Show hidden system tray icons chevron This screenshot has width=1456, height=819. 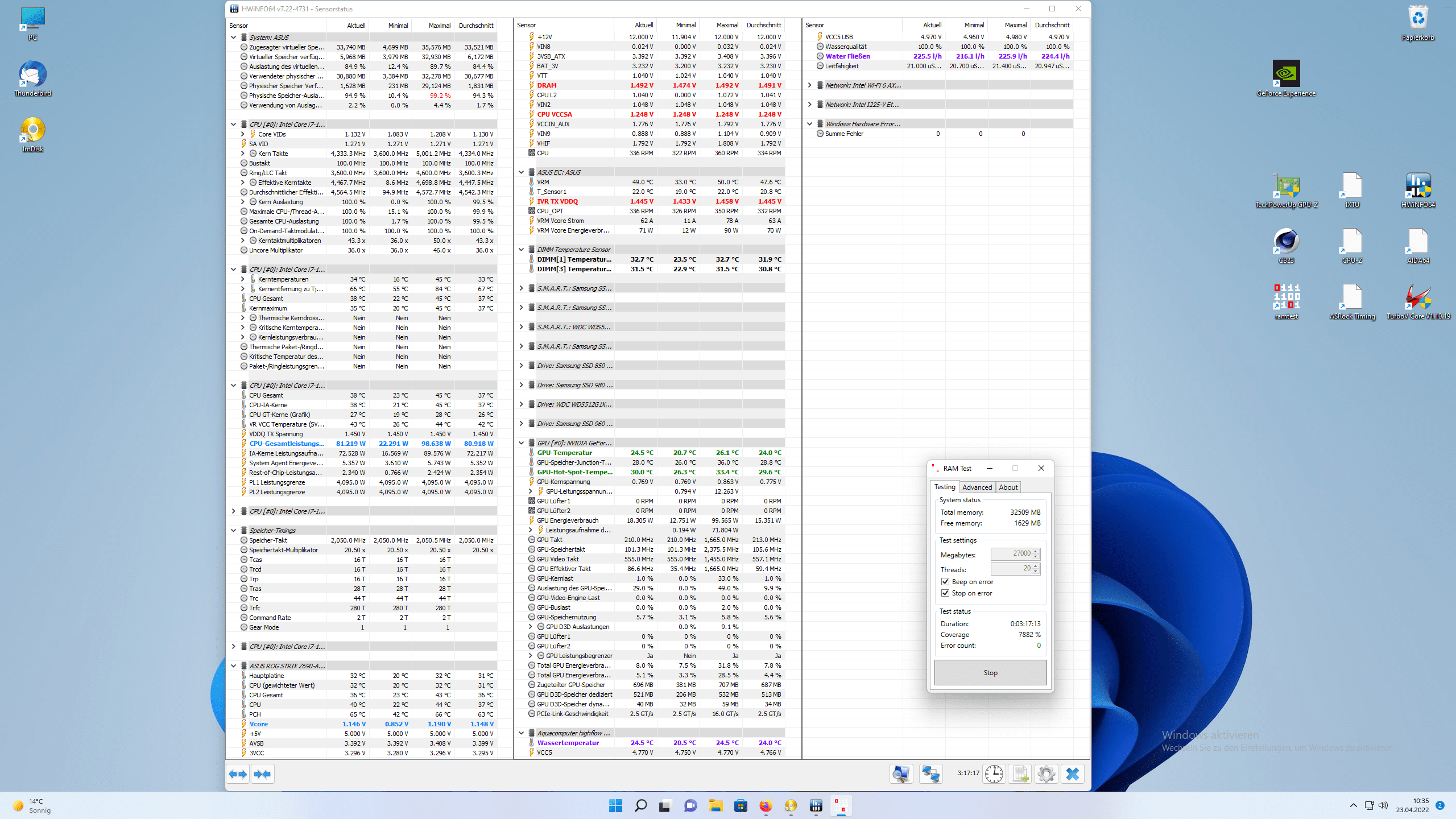[x=1353, y=805]
